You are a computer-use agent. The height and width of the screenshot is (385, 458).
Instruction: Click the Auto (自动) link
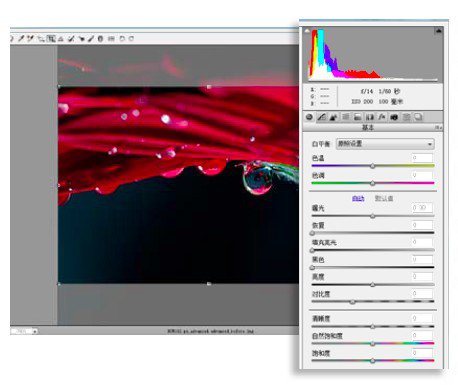[358, 199]
